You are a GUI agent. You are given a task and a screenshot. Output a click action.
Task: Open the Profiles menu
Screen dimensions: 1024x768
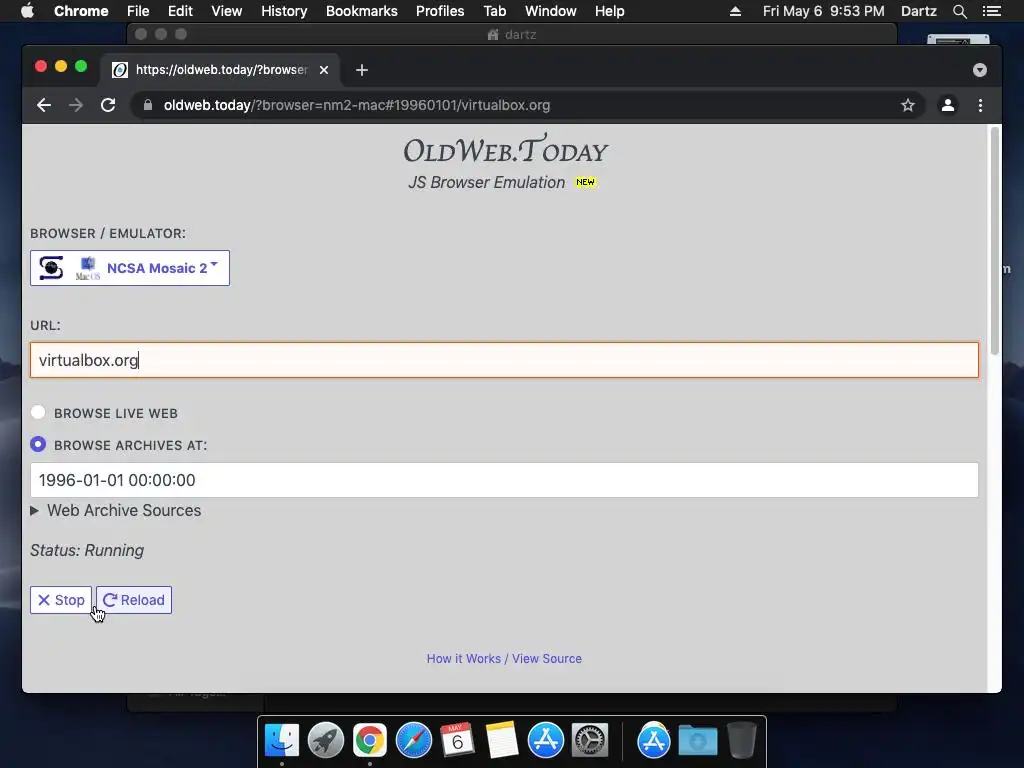point(440,11)
